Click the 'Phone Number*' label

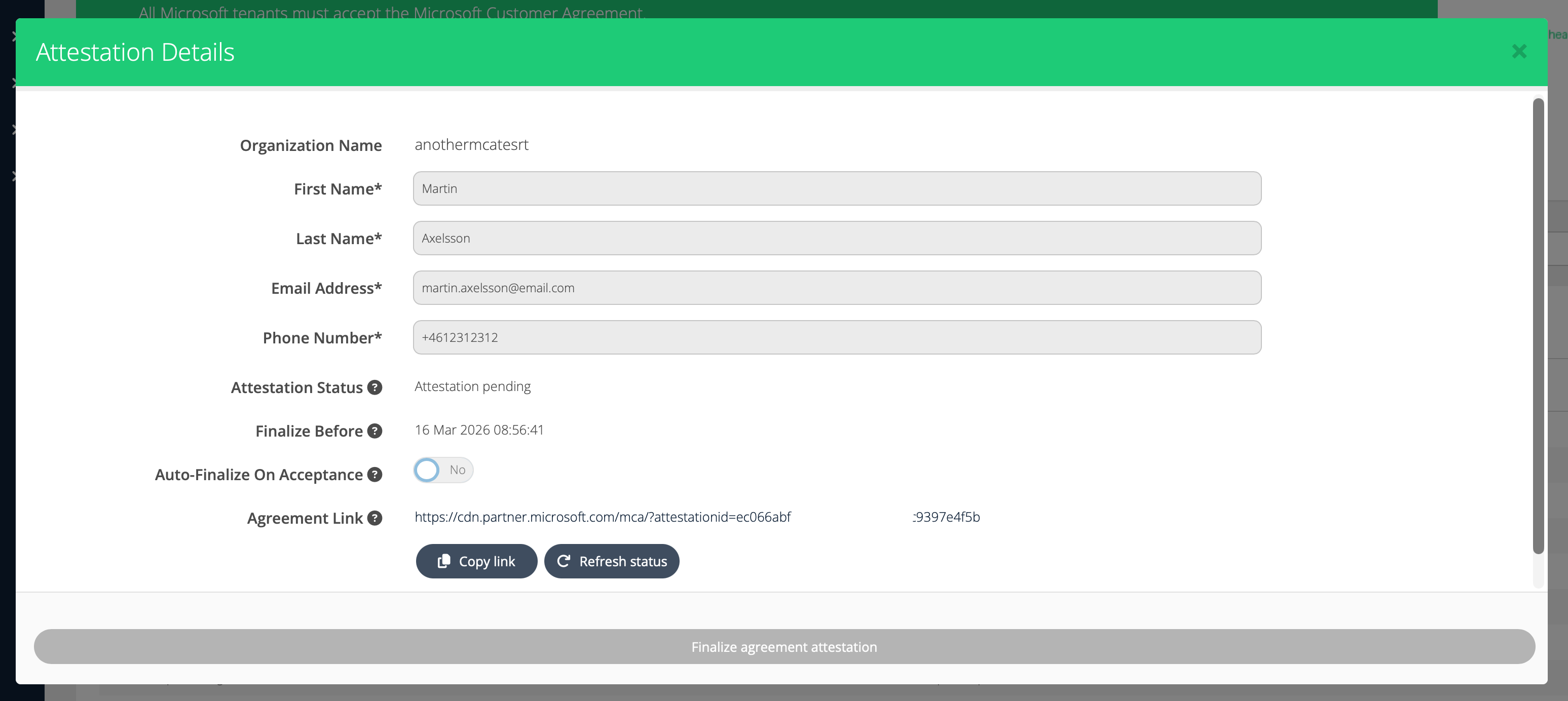point(322,338)
